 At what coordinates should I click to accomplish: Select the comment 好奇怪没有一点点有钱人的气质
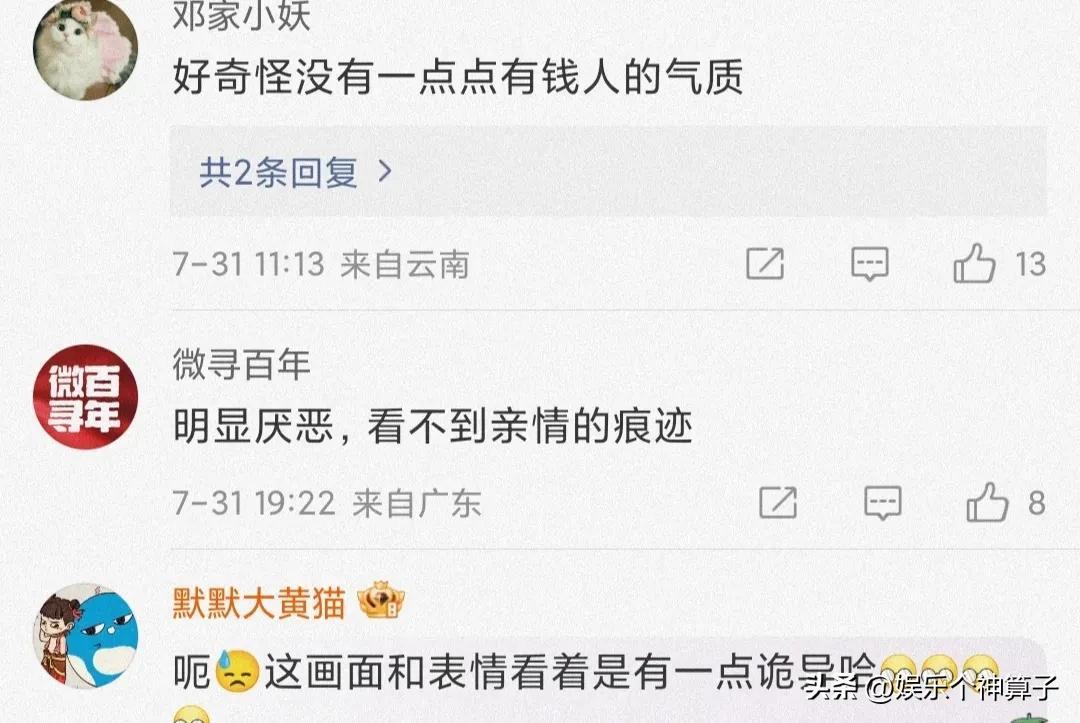click(x=458, y=76)
